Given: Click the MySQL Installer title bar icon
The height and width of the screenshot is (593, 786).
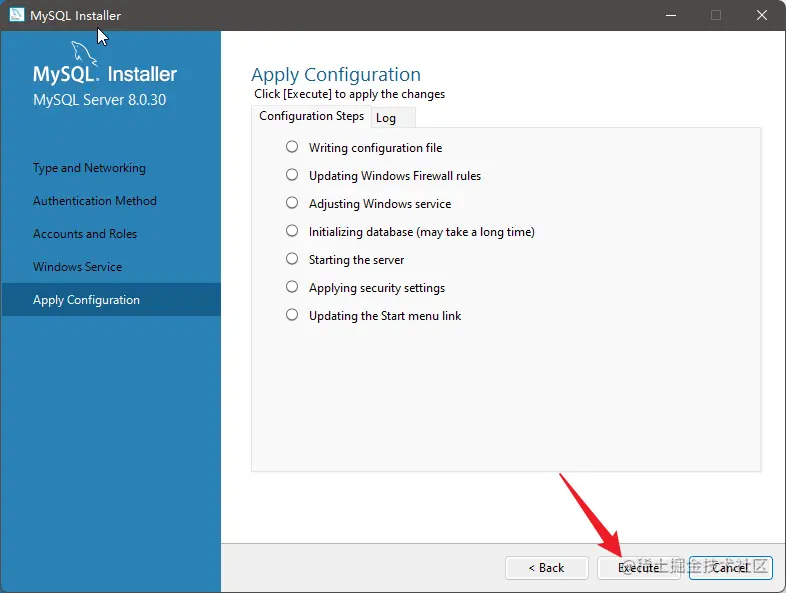Looking at the screenshot, I should point(17,15).
